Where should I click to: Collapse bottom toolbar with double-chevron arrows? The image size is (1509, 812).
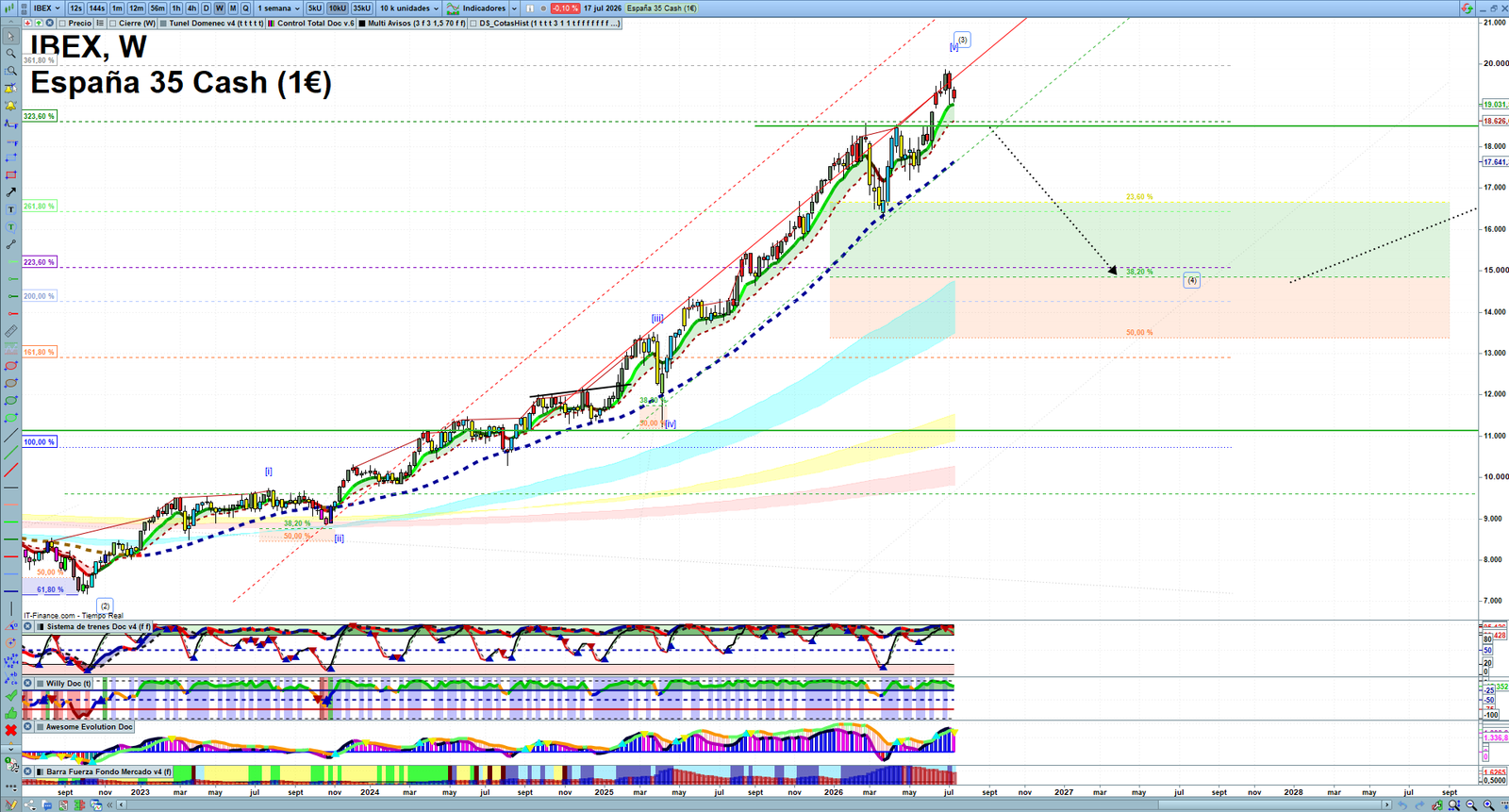pos(109,804)
